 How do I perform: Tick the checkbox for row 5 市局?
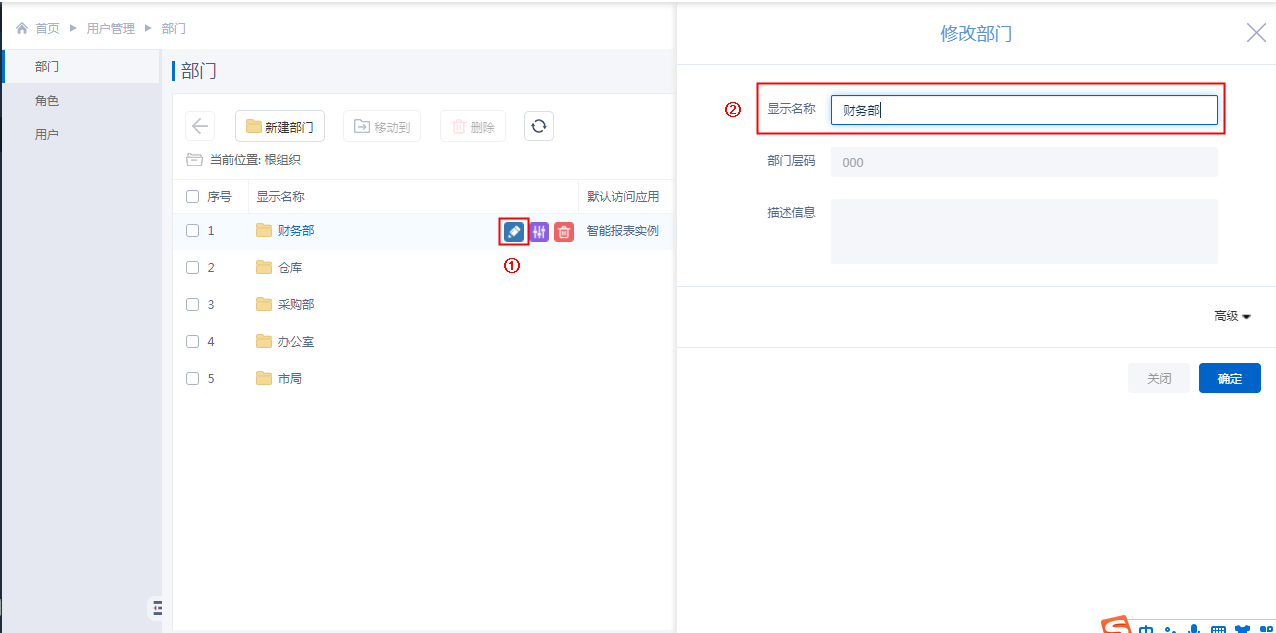[x=193, y=378]
